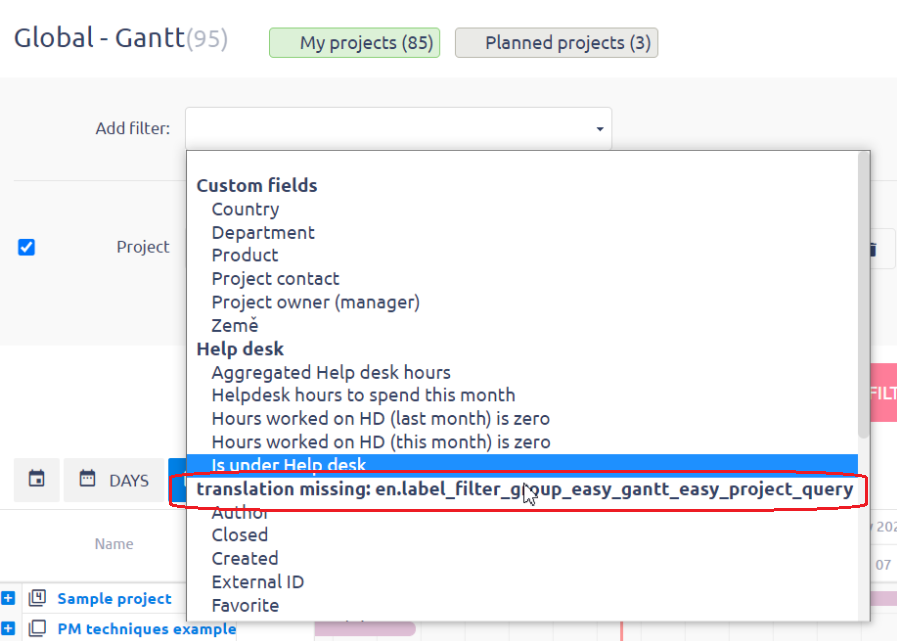Open the PM techniques example link
Screen dimensions: 897x641
coord(147,629)
